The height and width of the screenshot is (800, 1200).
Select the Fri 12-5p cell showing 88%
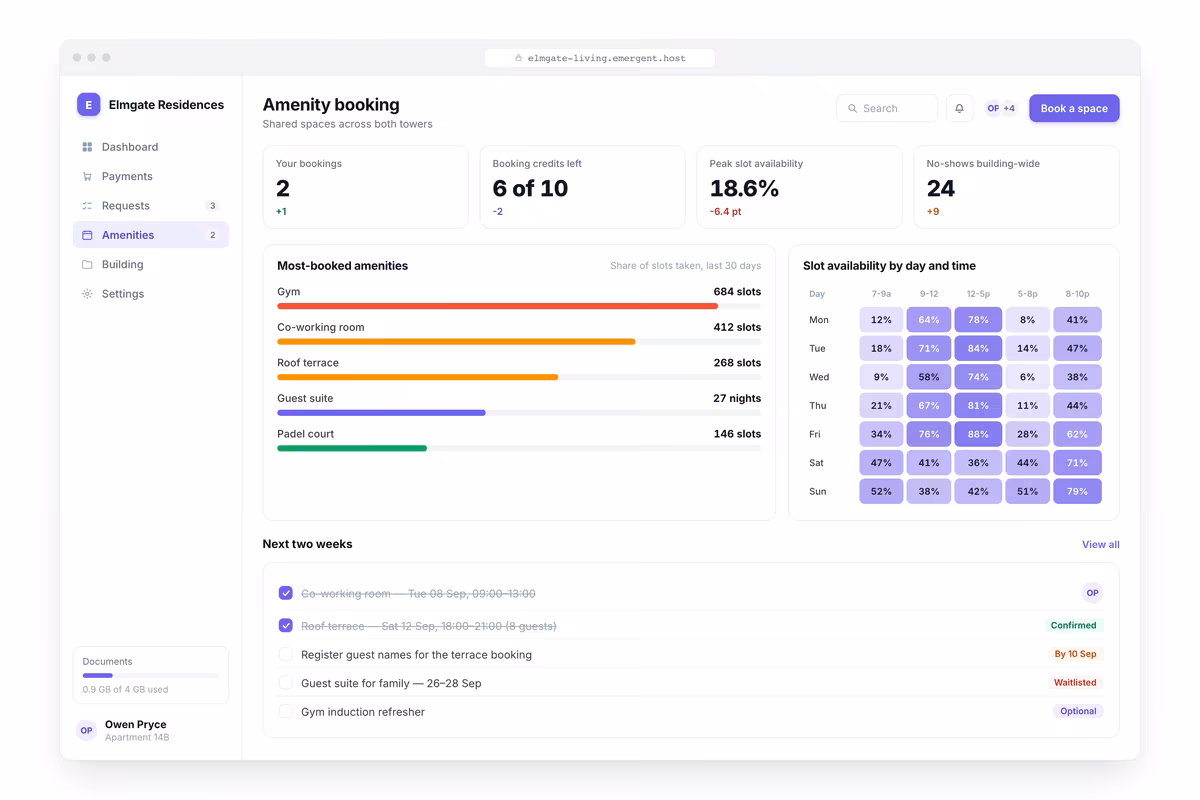click(978, 434)
